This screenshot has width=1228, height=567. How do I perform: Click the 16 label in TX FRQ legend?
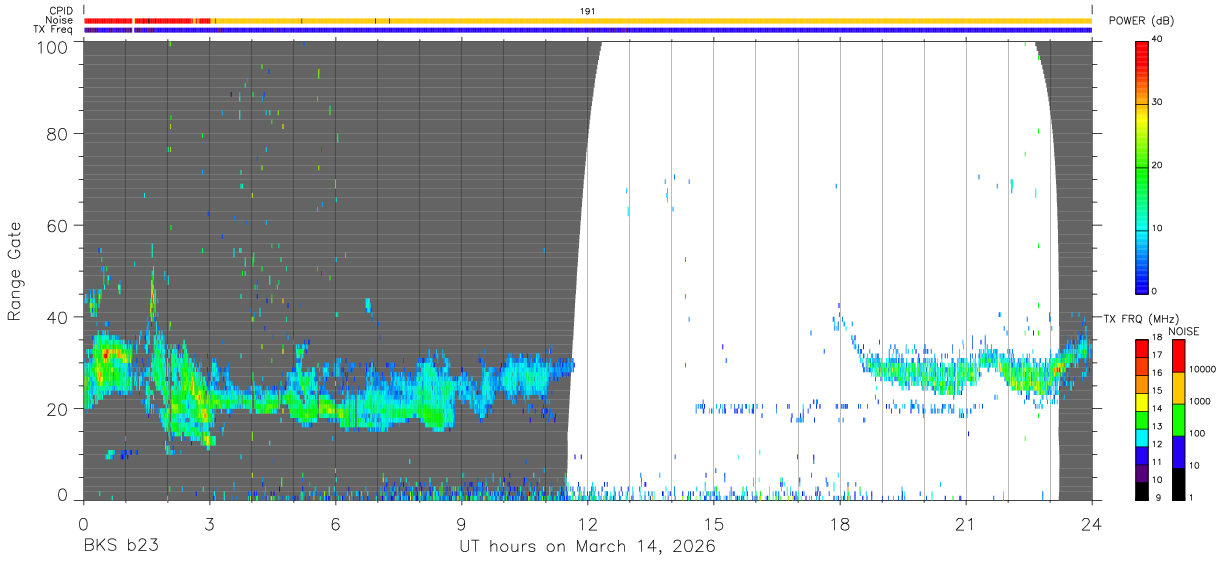[x=1156, y=374]
